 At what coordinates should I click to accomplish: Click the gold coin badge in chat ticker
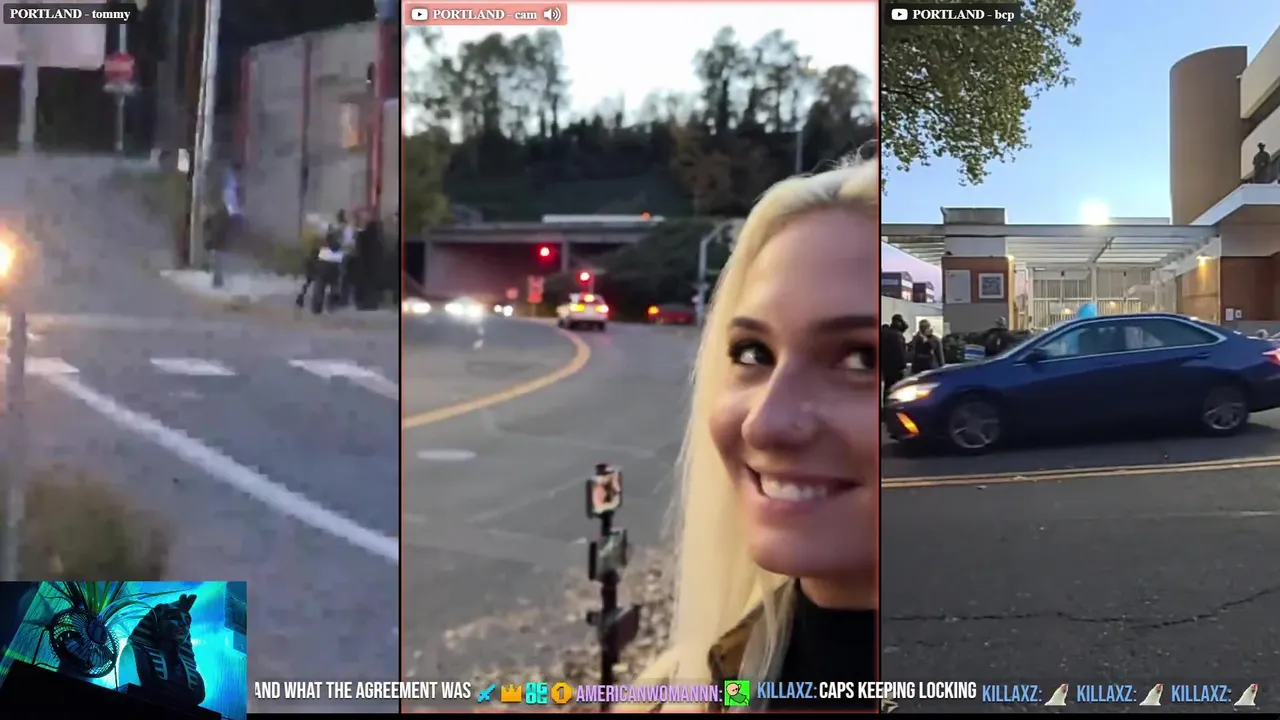tap(561, 692)
